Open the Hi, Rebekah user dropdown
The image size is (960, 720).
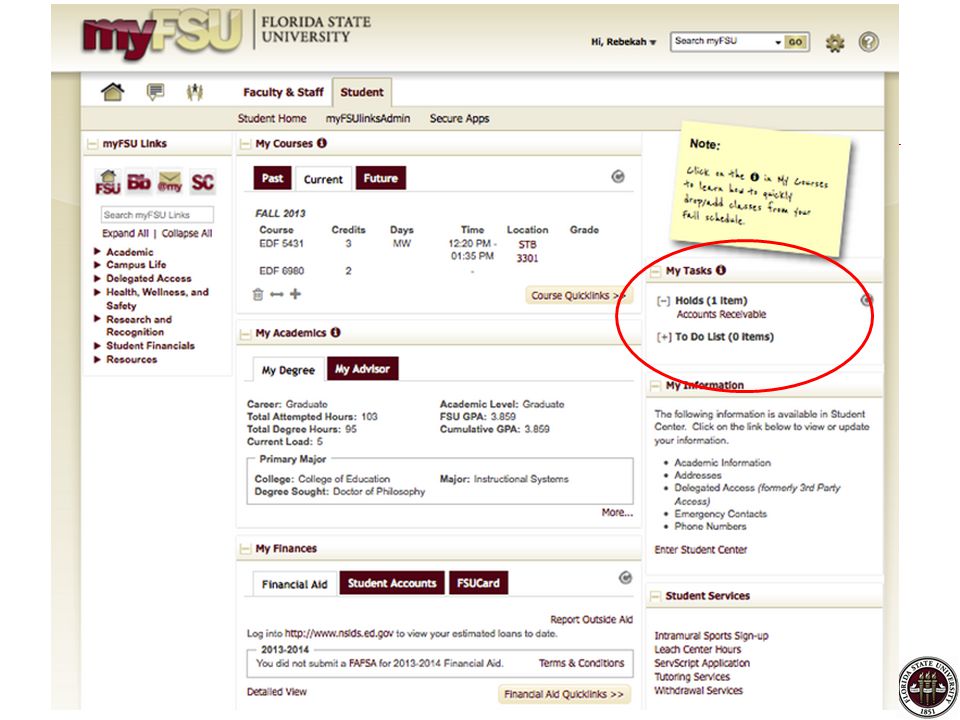623,42
